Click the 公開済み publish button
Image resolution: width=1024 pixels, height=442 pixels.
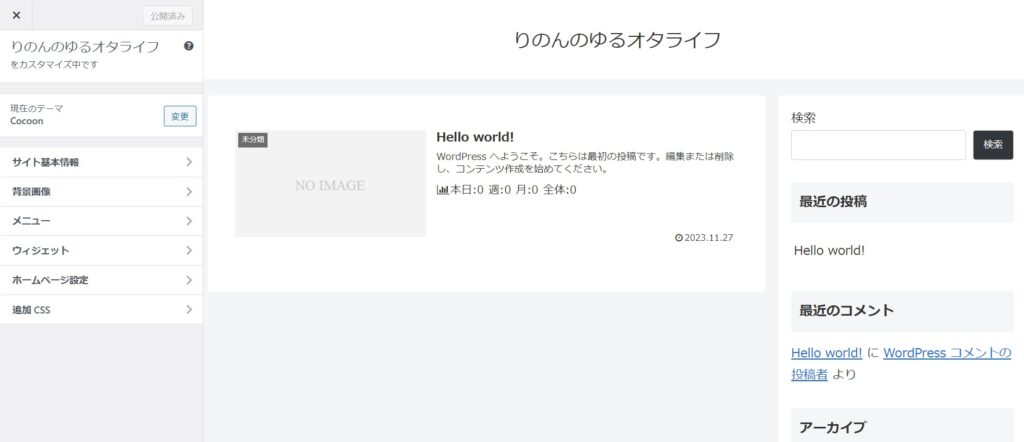pos(168,16)
